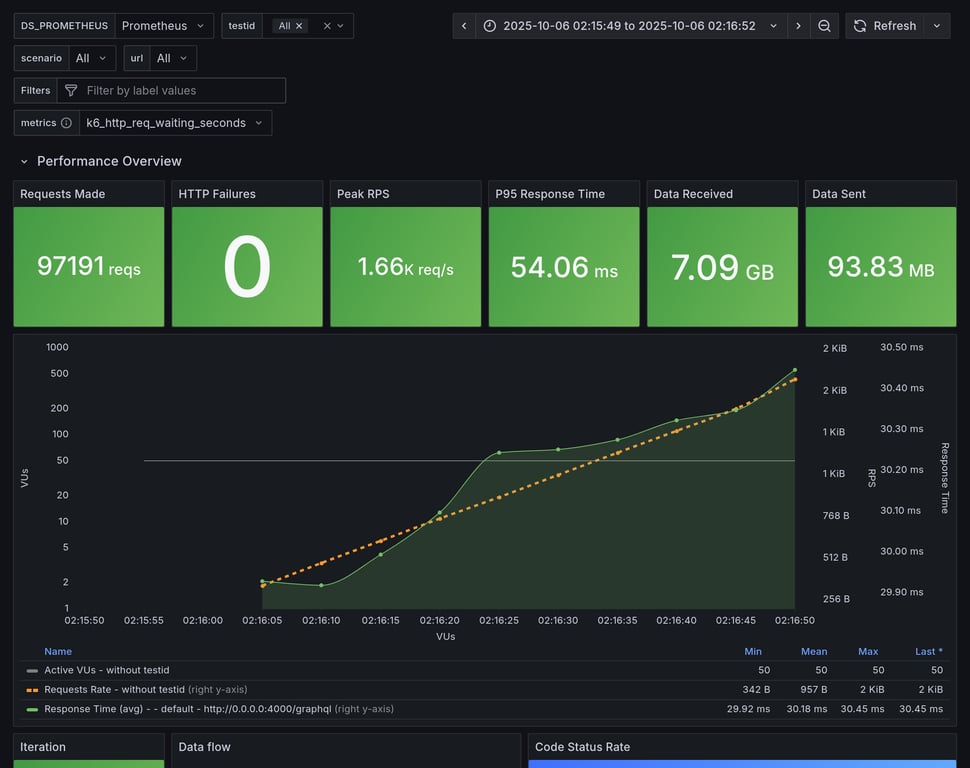
Task: Clear testid selection with X icon
Action: [x=327, y=26]
